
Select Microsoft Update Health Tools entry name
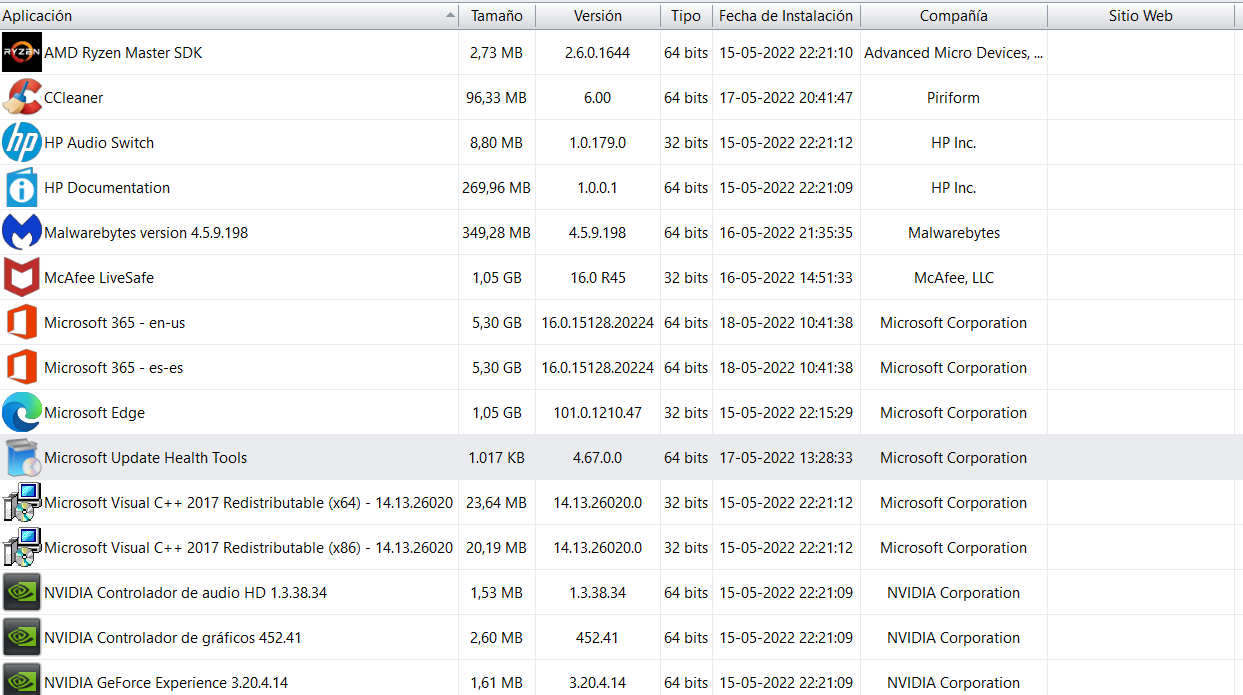coord(146,457)
